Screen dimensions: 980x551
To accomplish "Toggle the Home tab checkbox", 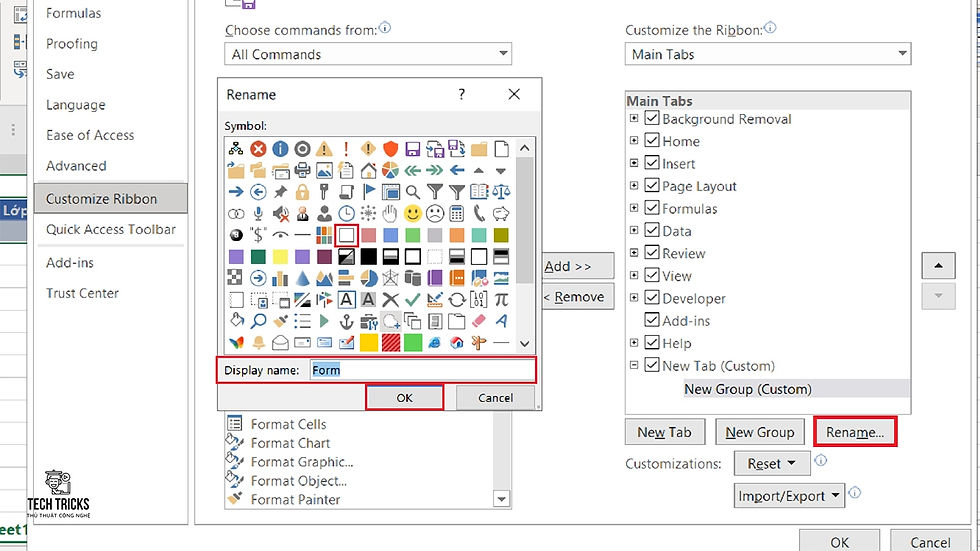I will (652, 141).
